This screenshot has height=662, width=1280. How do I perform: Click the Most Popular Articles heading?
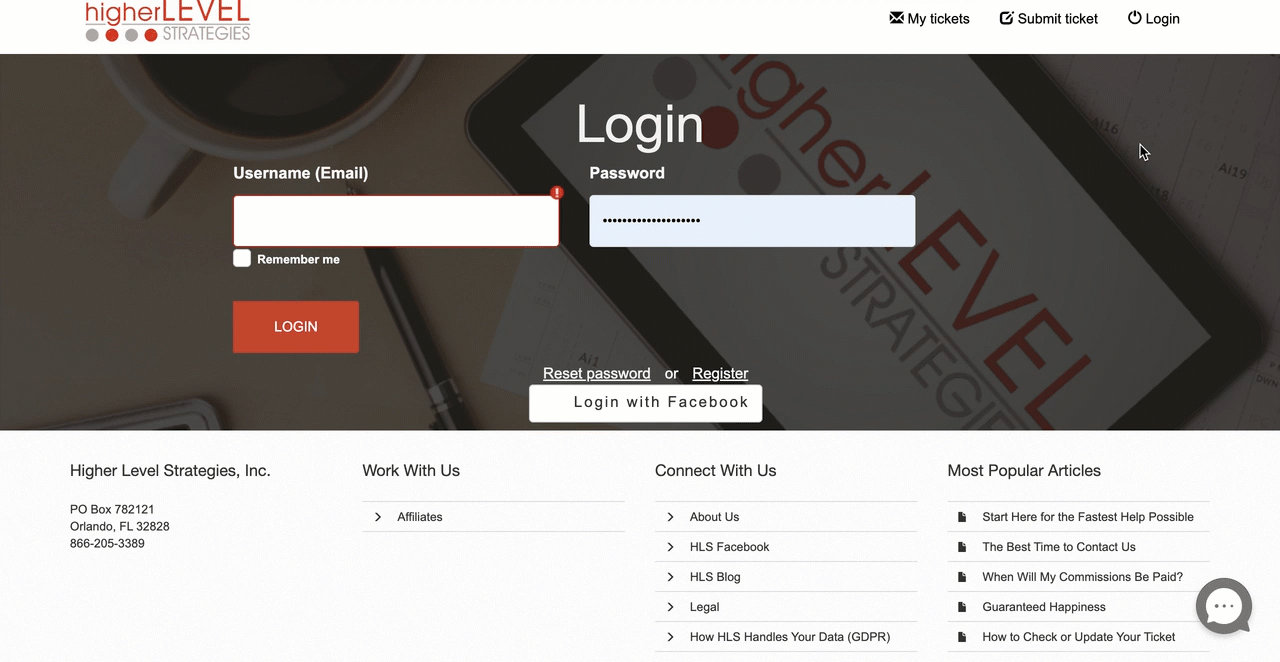[x=1024, y=471]
